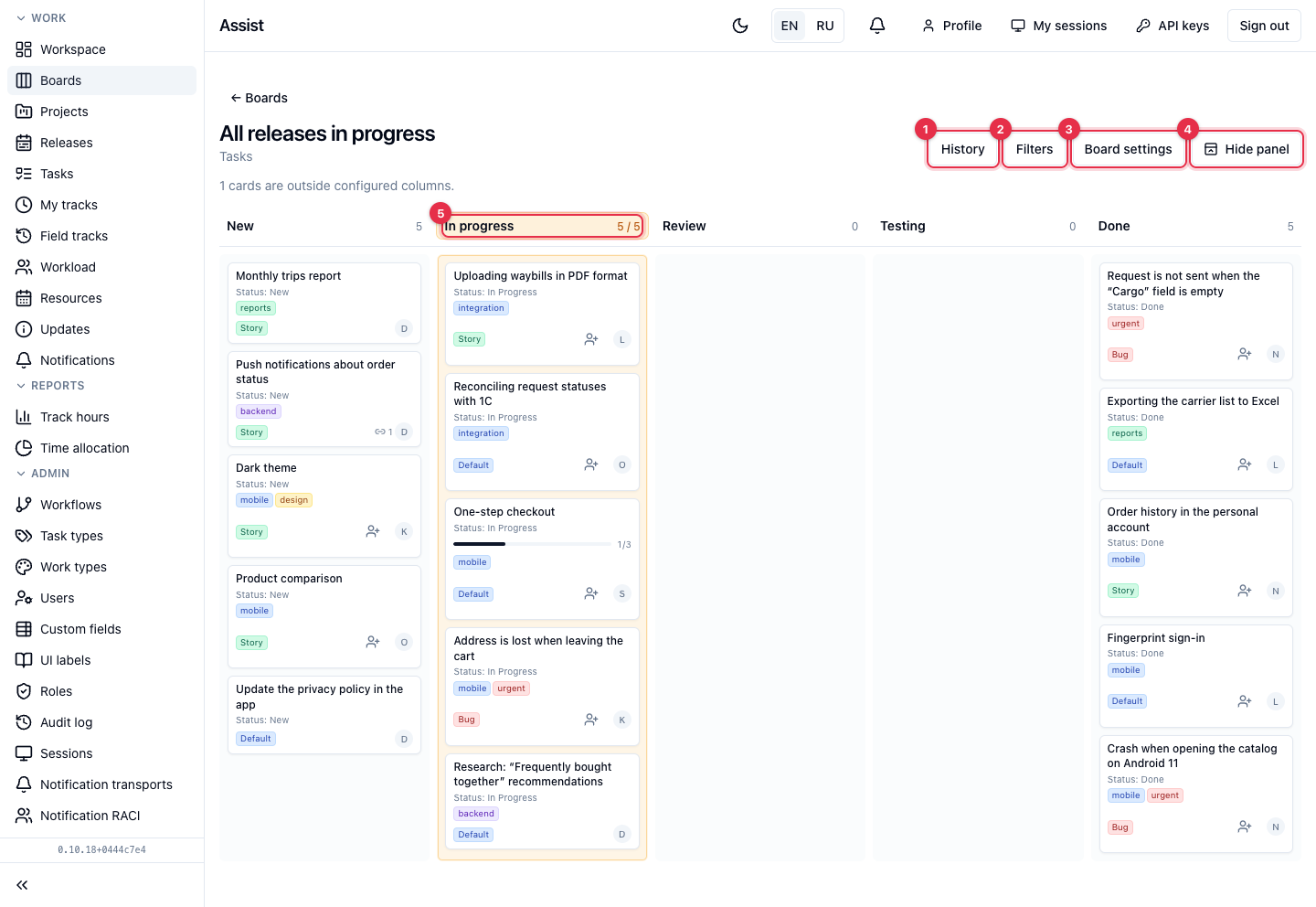
Task: Click design tag on Dark theme card
Action: pyautogui.click(x=293, y=500)
